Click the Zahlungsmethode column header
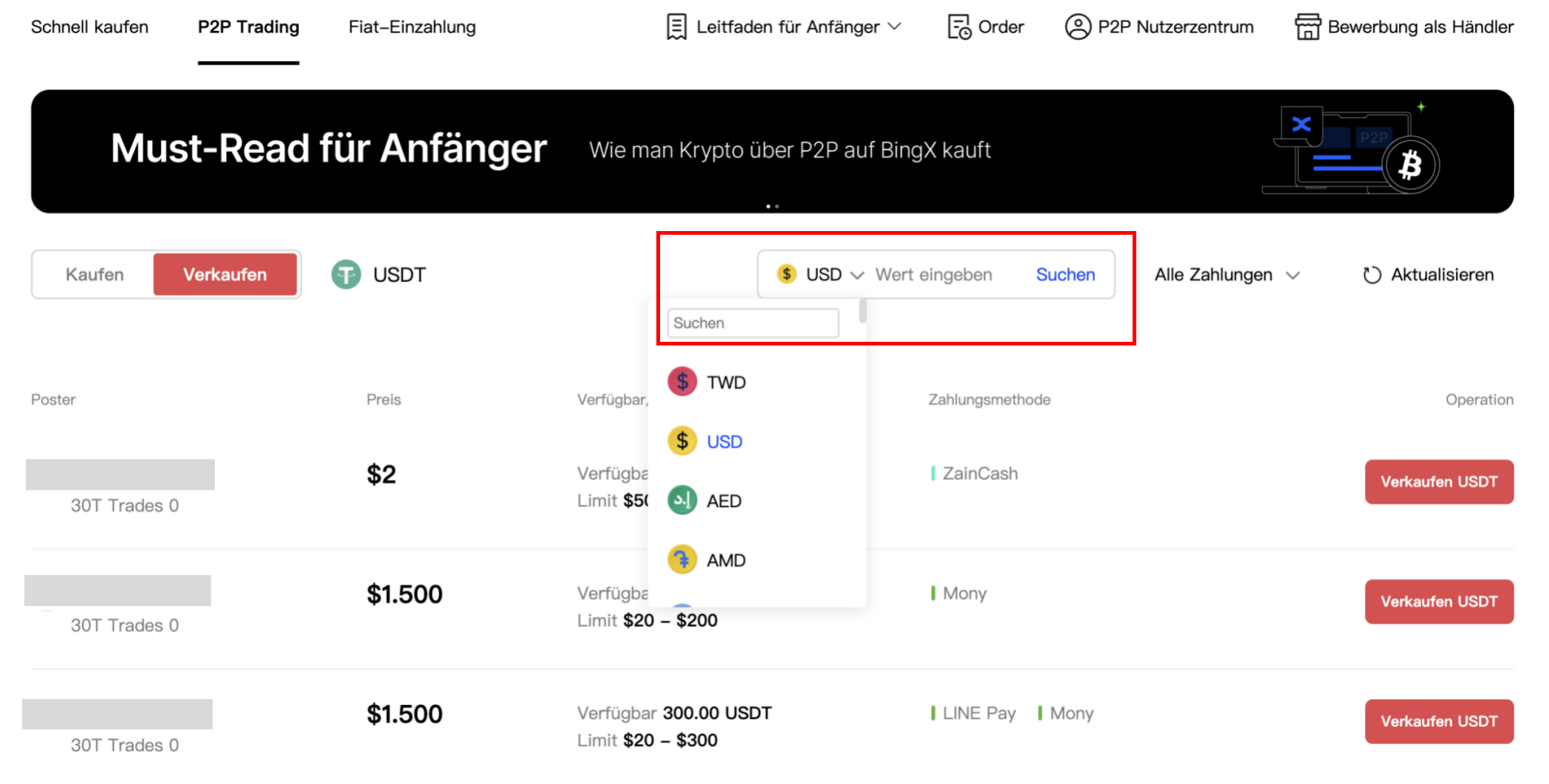 click(989, 399)
